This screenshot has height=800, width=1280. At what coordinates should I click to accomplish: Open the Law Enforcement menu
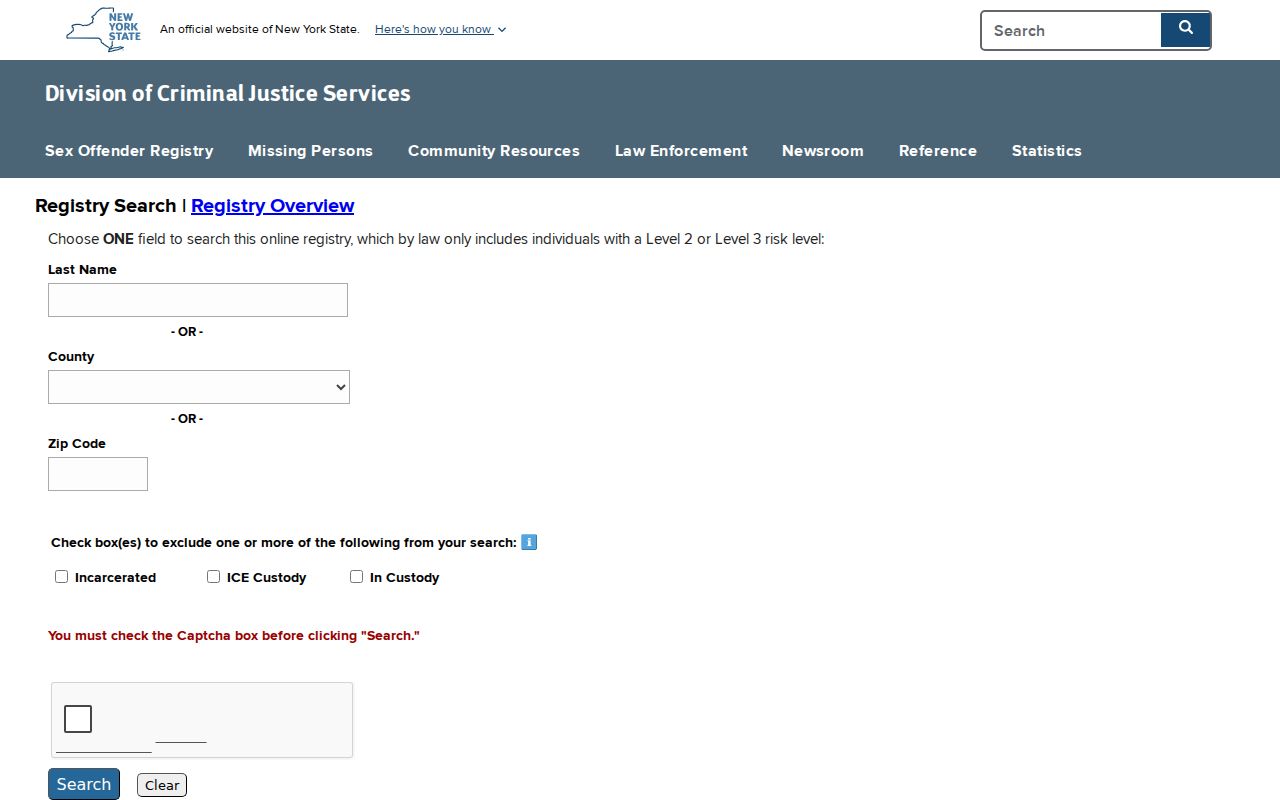pos(681,151)
